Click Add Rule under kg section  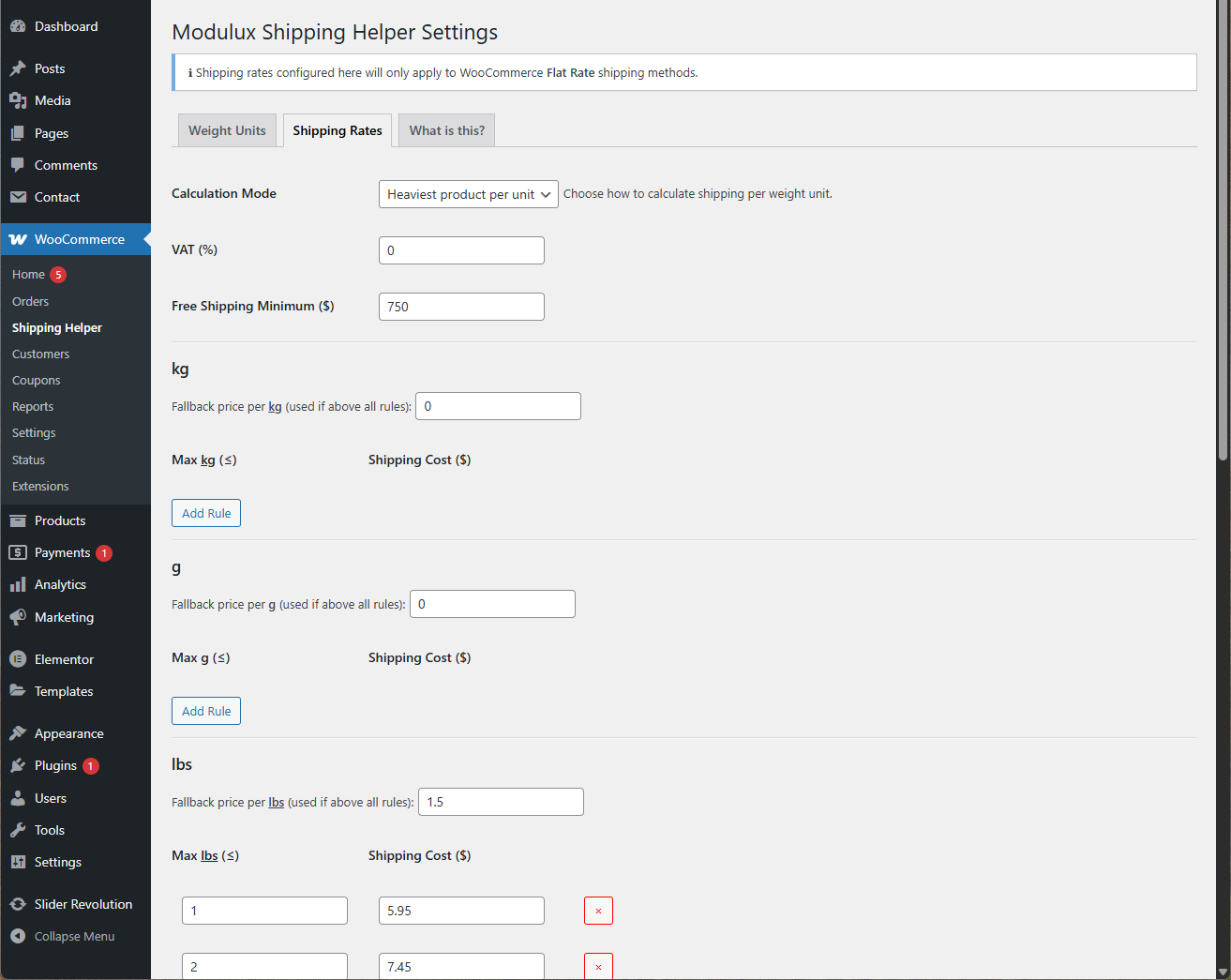click(206, 513)
